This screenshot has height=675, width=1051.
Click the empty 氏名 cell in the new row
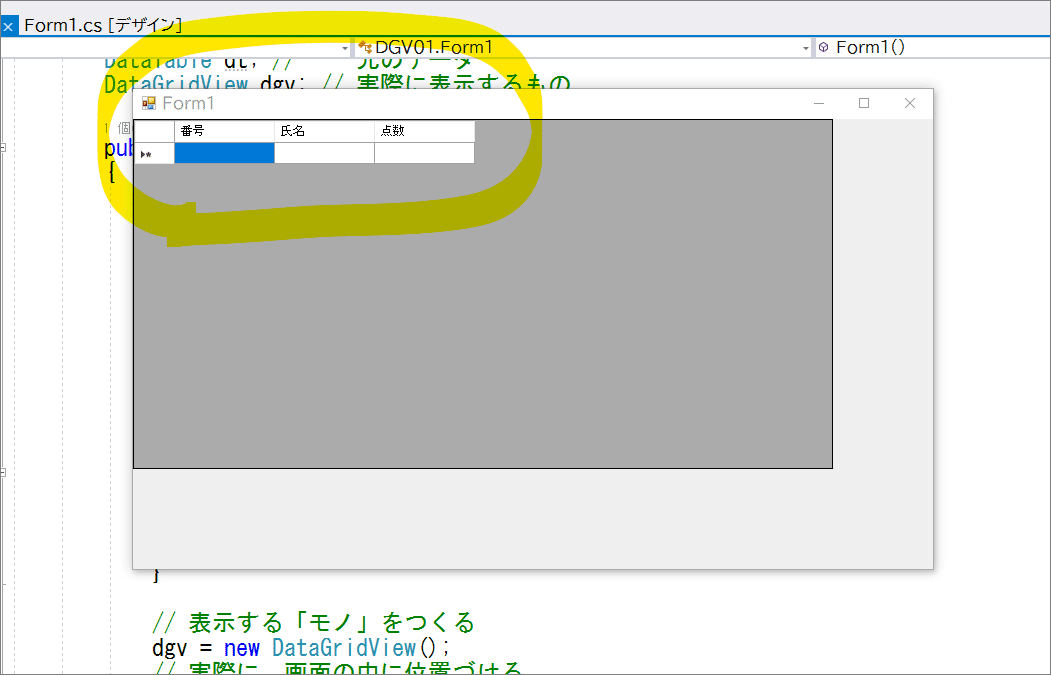coord(324,152)
